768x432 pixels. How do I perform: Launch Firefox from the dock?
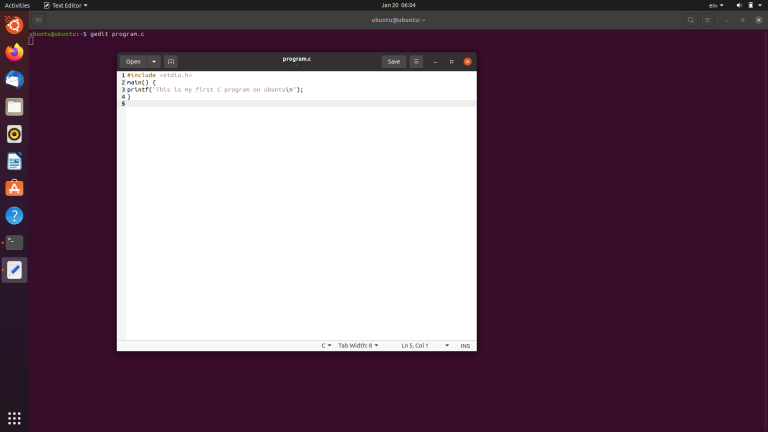(14, 52)
